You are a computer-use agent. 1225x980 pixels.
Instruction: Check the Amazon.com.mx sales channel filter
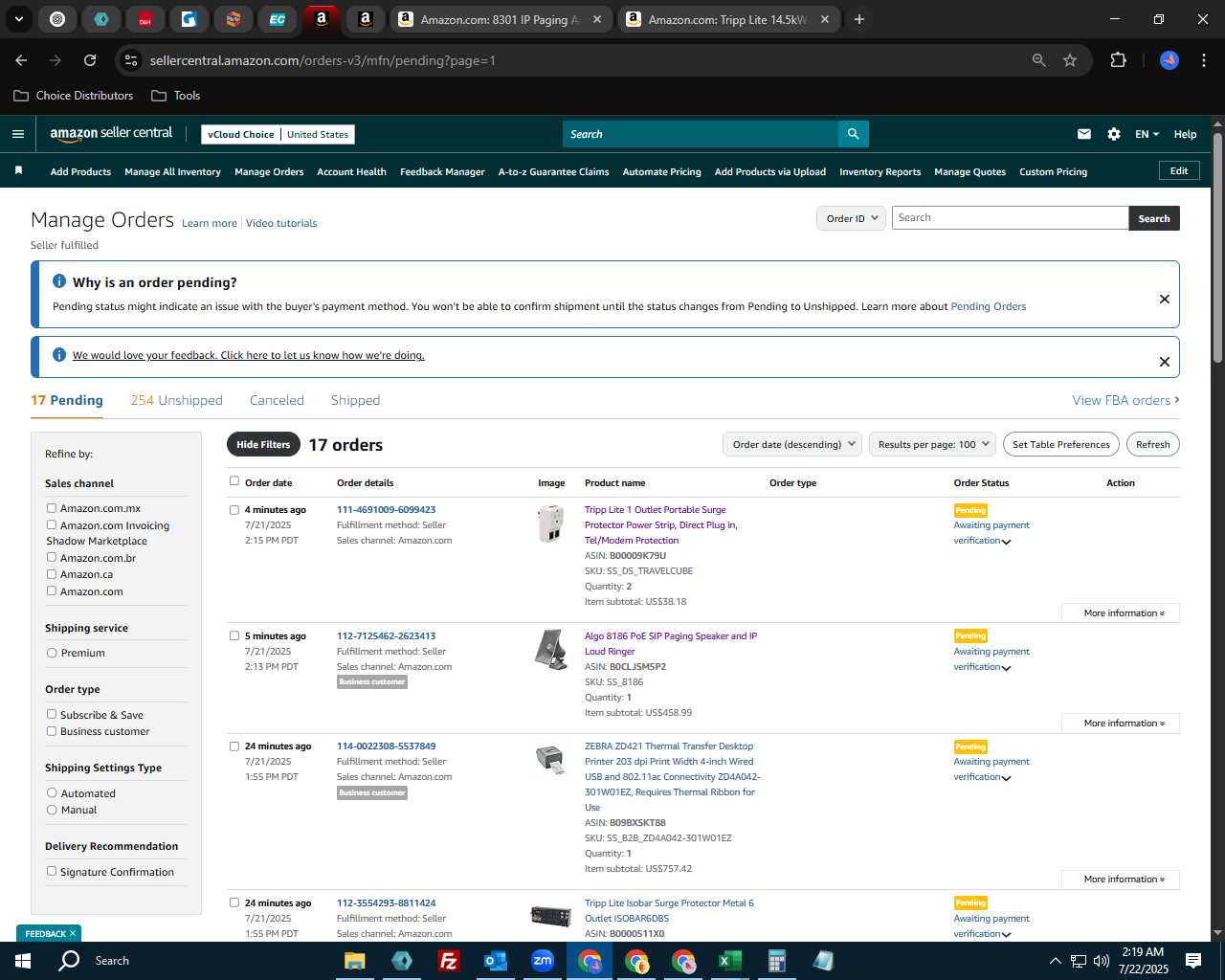click(x=52, y=508)
